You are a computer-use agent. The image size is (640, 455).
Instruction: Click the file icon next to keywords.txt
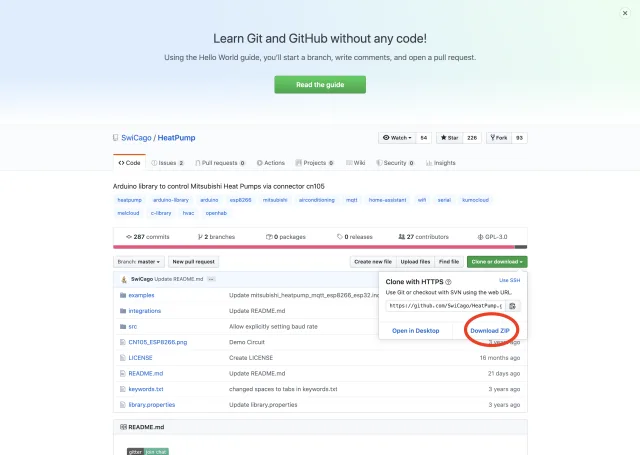(122, 388)
